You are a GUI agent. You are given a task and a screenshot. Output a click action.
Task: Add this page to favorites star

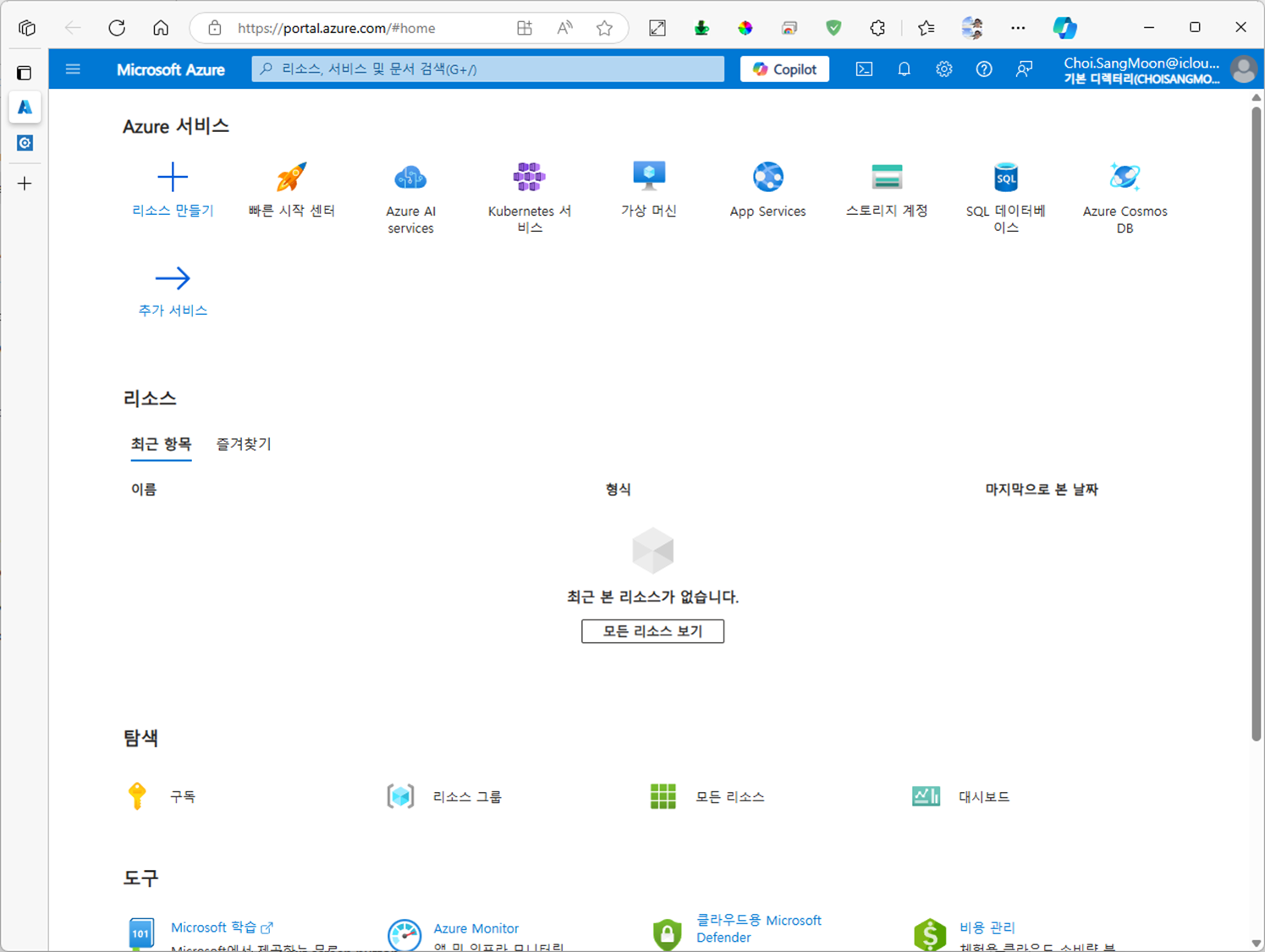coord(604,28)
